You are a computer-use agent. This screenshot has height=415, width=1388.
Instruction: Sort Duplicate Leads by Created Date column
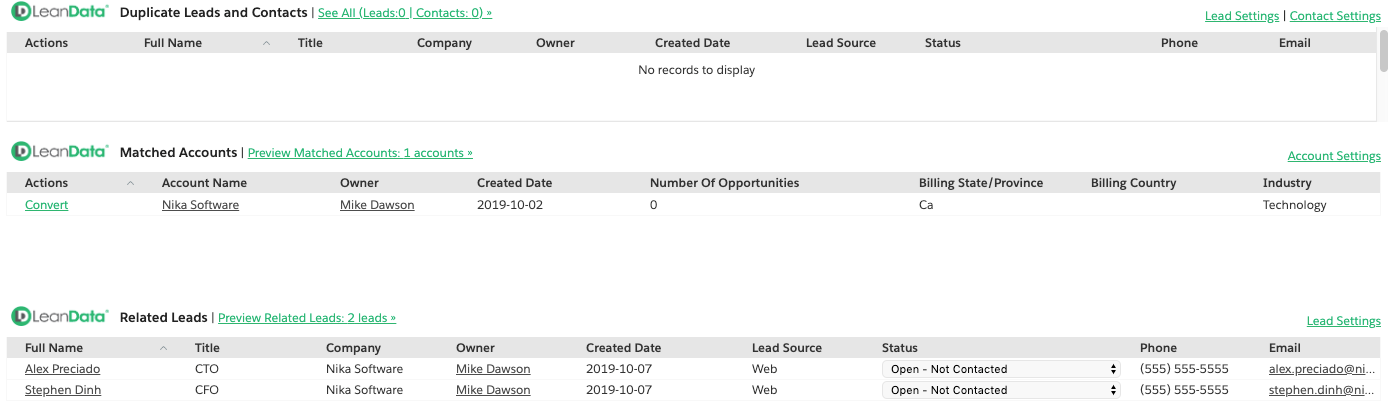pyautogui.click(x=692, y=43)
